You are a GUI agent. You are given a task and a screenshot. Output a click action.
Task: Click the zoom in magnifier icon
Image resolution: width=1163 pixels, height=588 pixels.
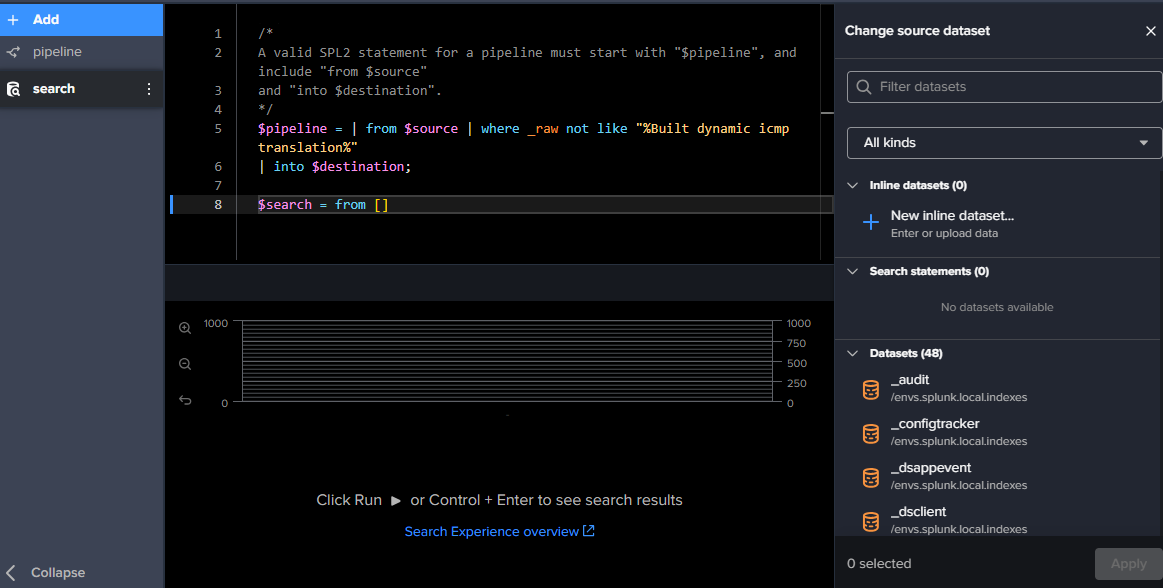185,328
